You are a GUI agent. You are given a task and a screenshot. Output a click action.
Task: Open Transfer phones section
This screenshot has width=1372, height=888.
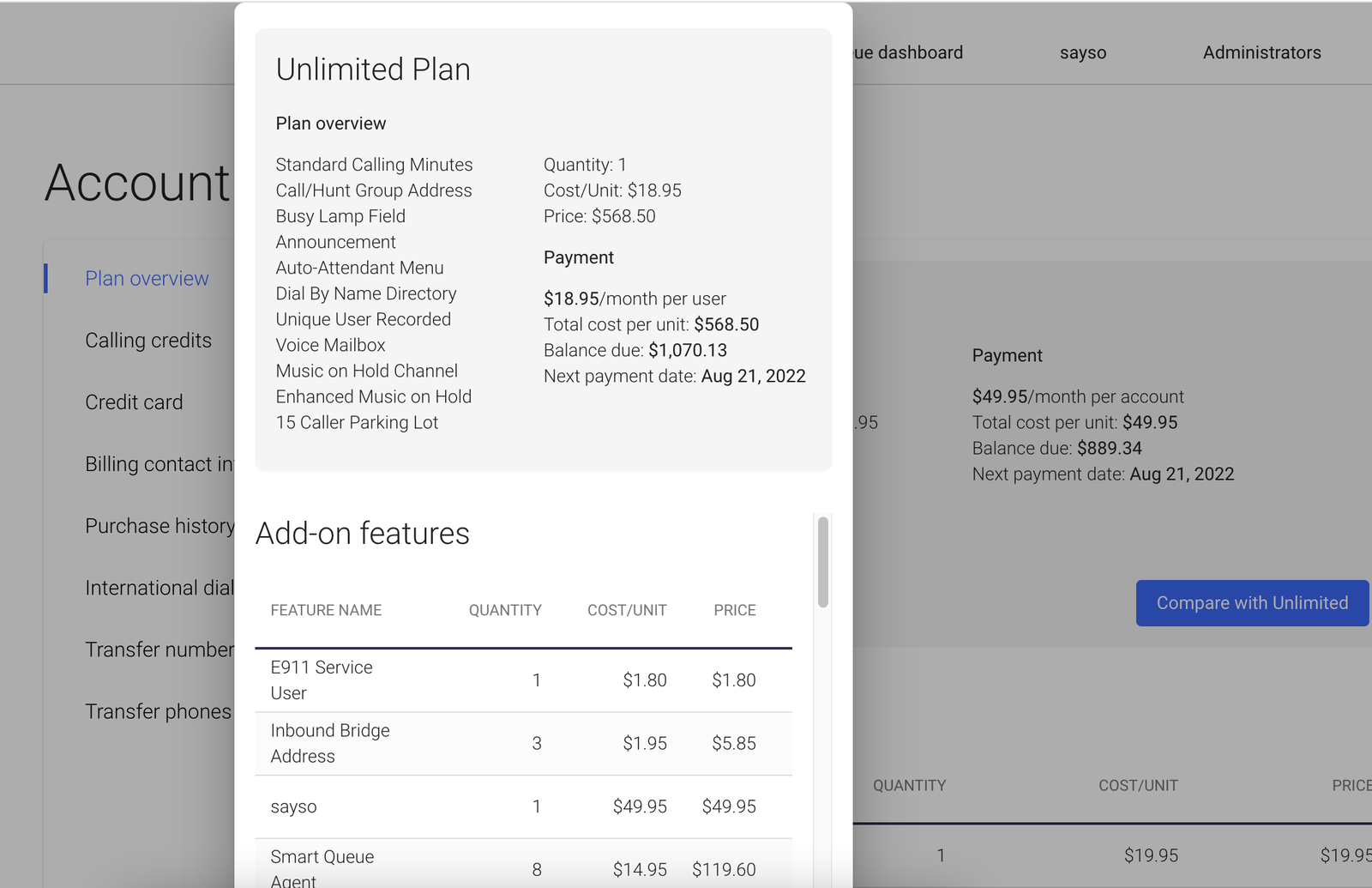click(x=158, y=710)
